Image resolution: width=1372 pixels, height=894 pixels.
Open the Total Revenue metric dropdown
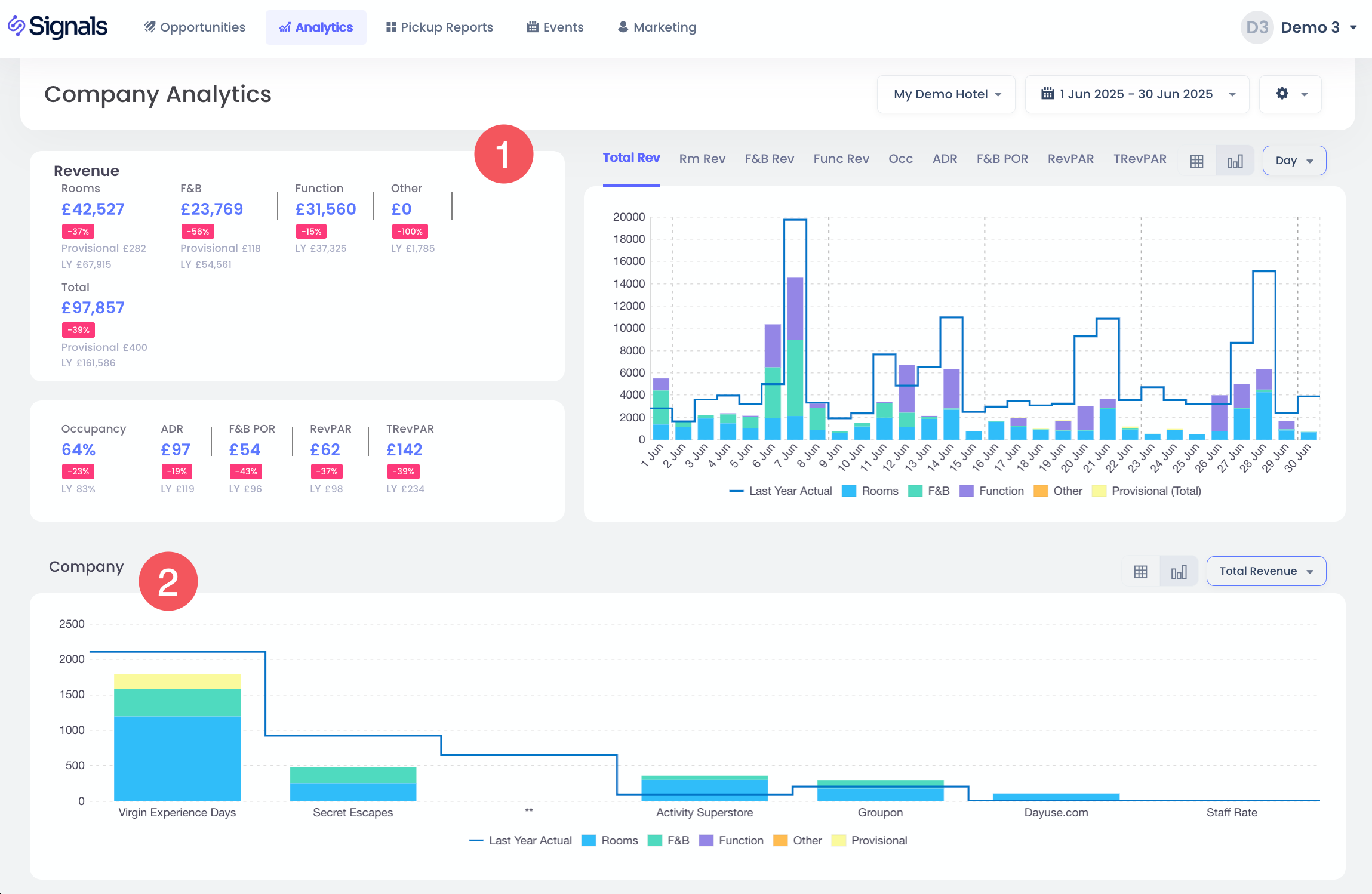1266,572
